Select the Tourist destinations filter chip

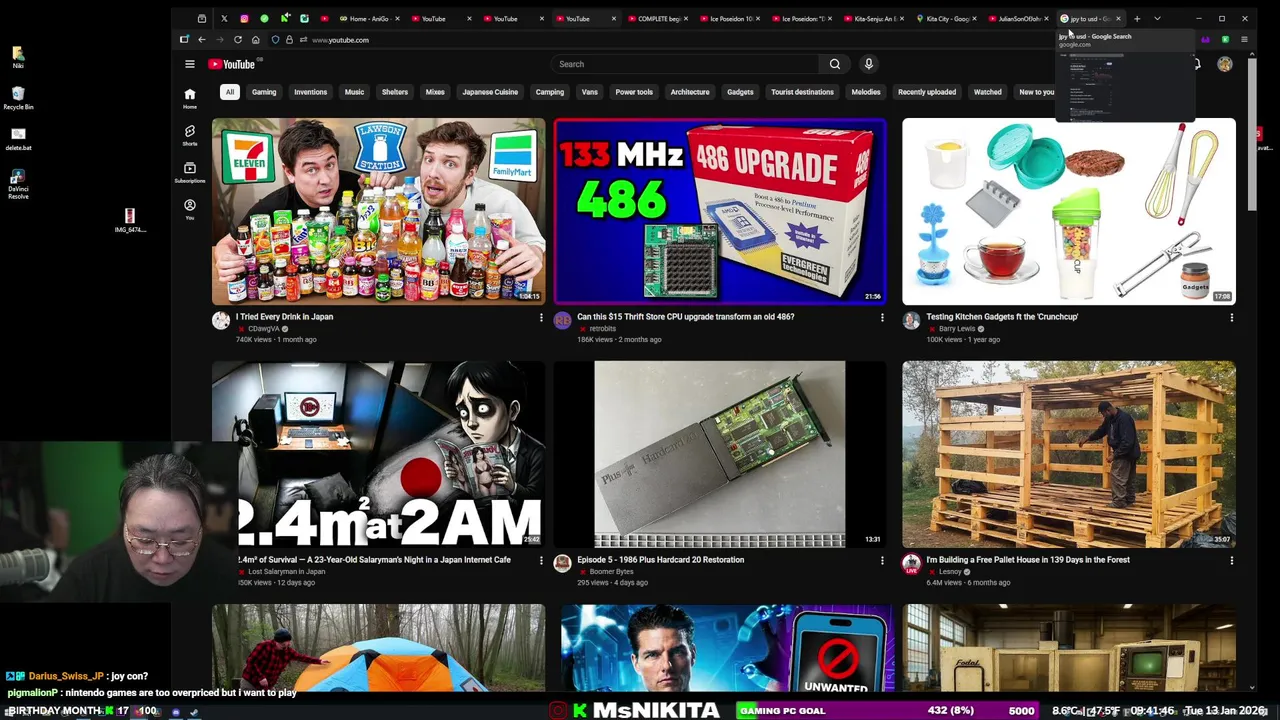tap(802, 92)
